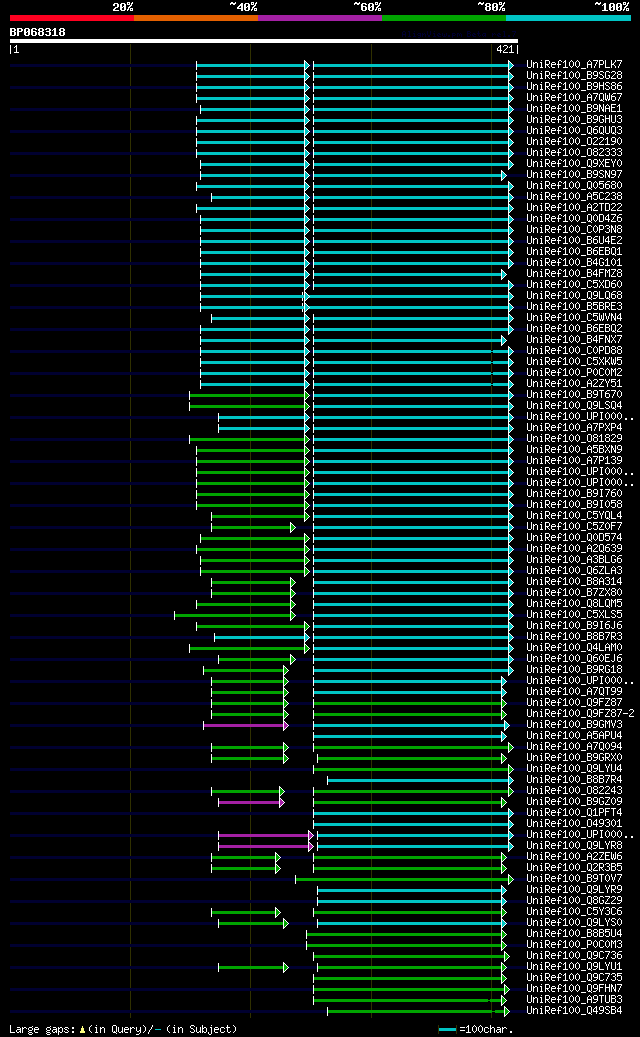Select the UniRef100_O82243 label
640x1037 pixels.
tap(574, 790)
